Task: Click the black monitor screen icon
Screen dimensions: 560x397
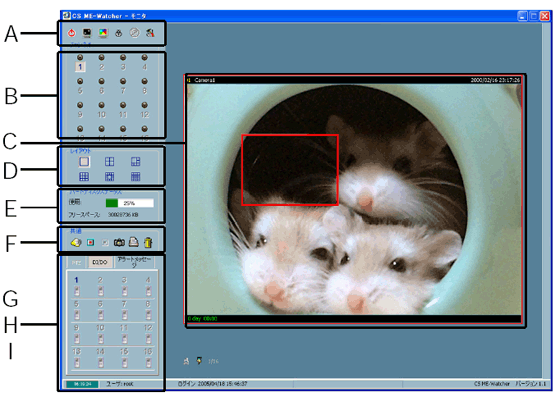Action: (x=87, y=33)
